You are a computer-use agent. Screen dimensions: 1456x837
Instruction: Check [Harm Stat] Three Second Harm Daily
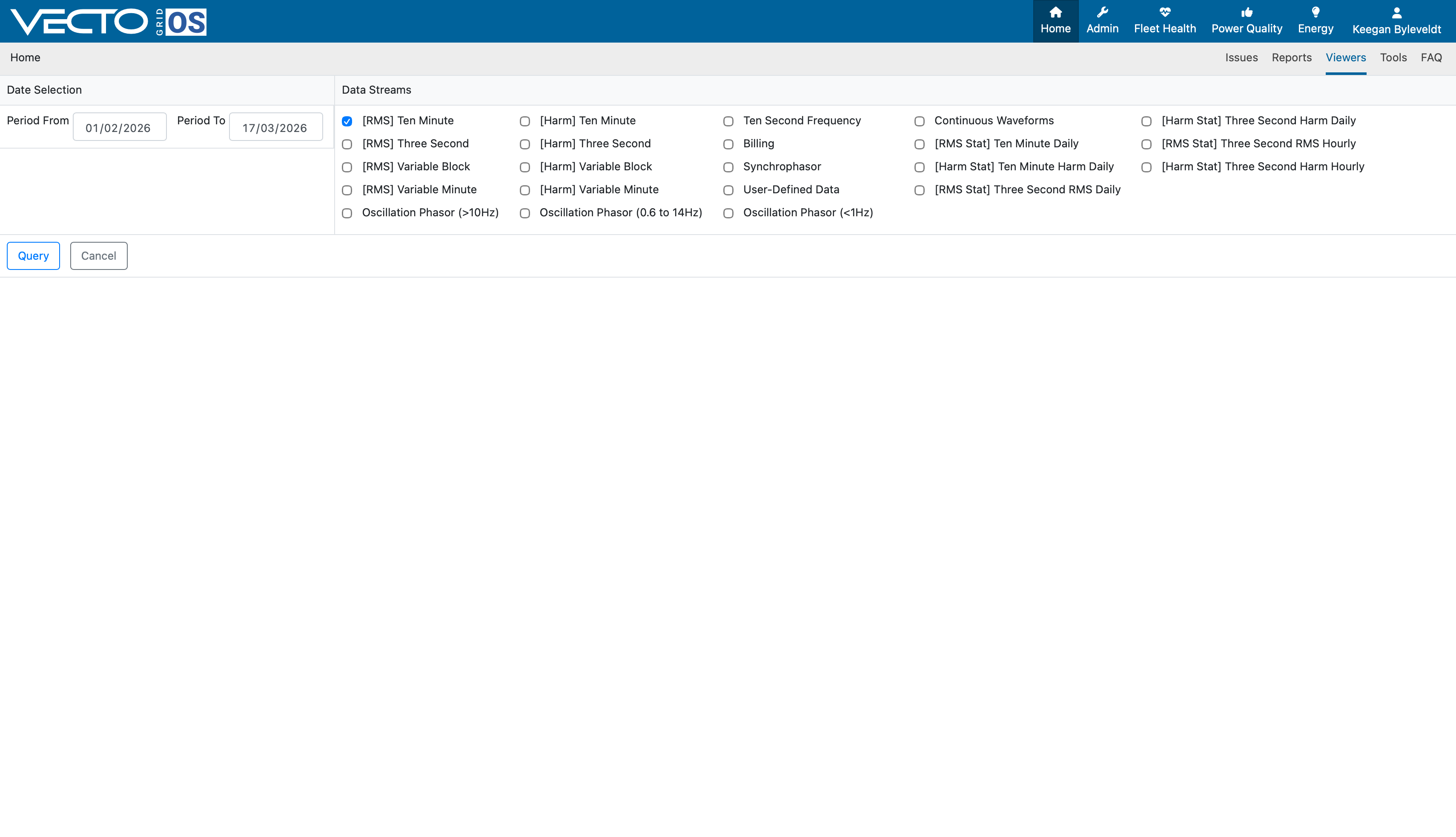[x=1146, y=121]
